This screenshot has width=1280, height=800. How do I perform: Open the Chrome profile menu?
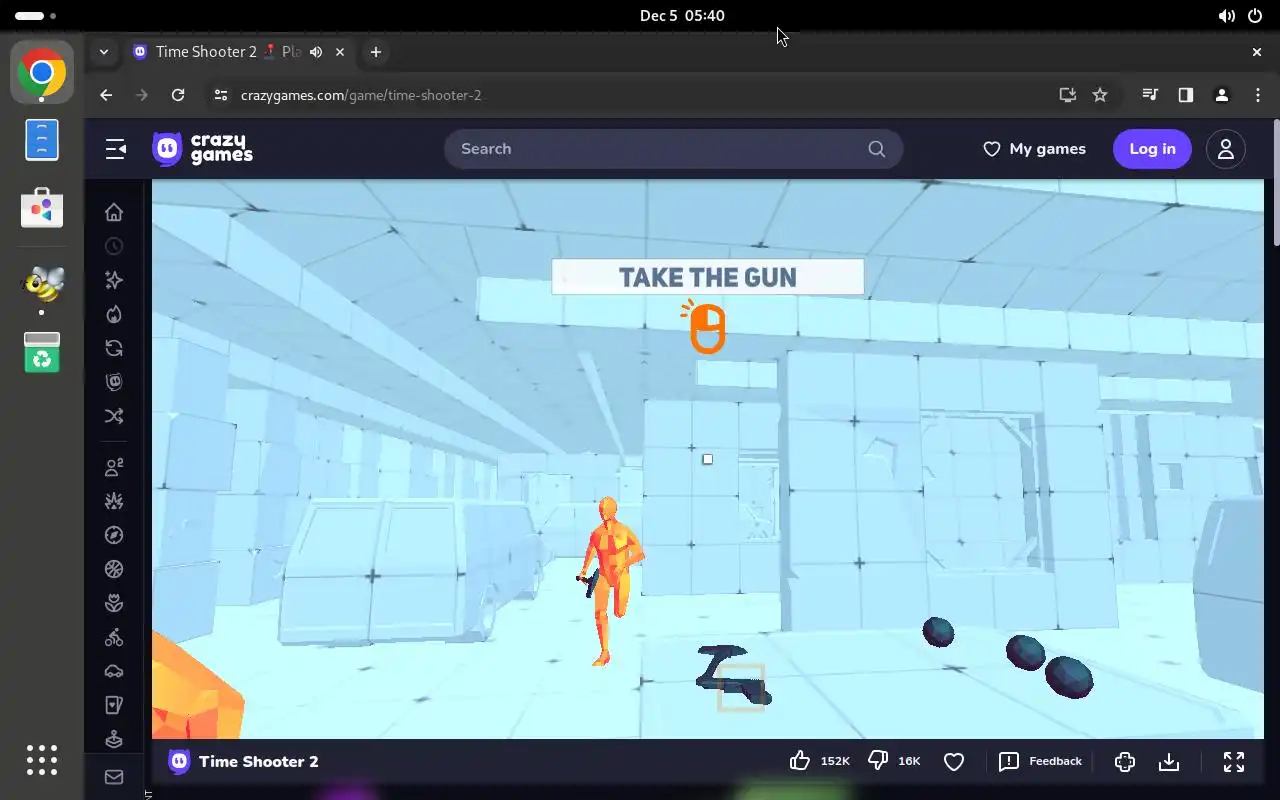coord(1221,95)
